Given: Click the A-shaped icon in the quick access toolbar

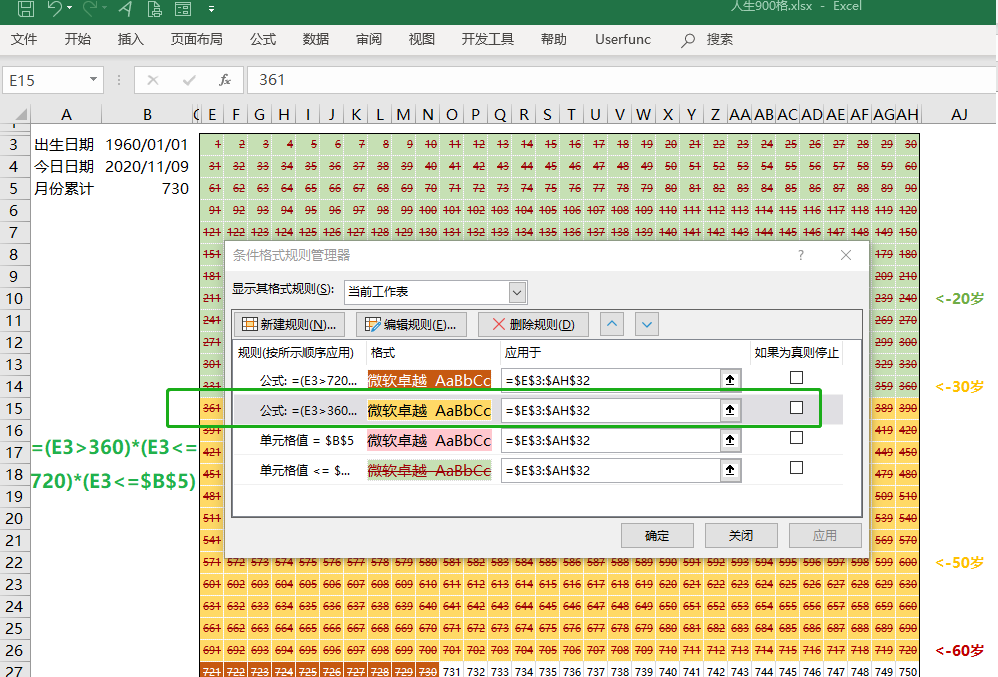Looking at the screenshot, I should pyautogui.click(x=125, y=8).
